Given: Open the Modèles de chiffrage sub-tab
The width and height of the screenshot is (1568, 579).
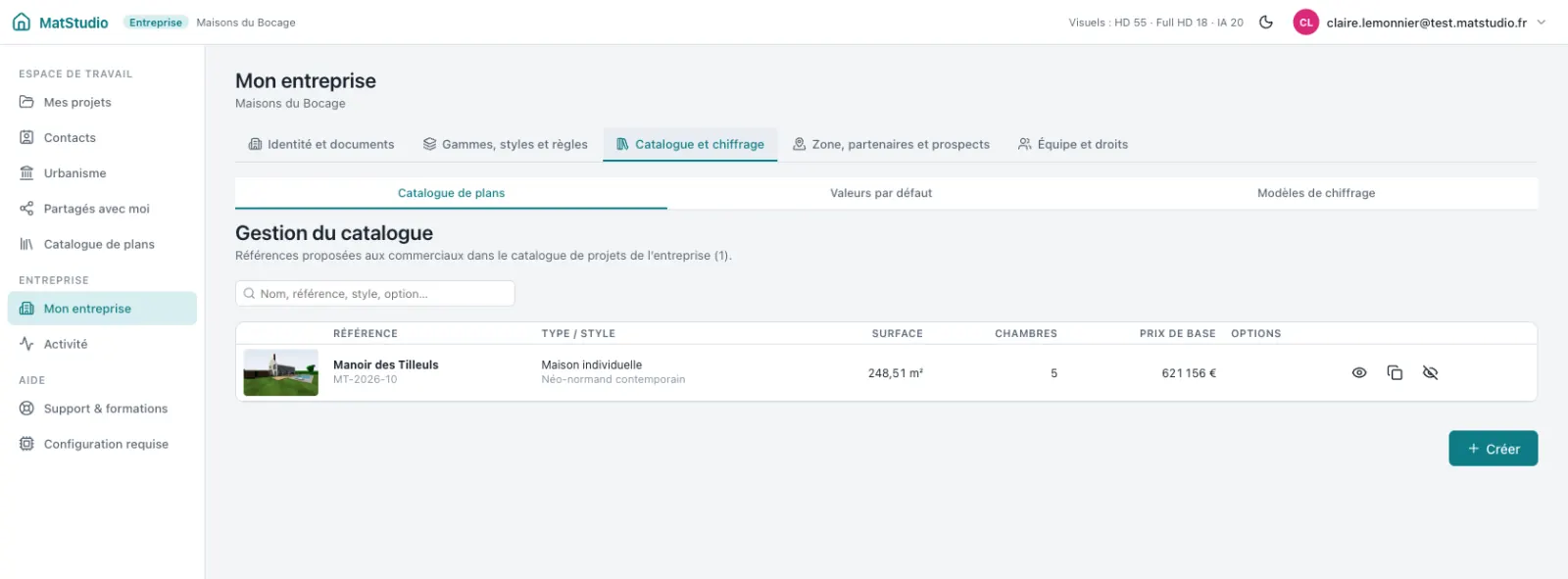Looking at the screenshot, I should click(1316, 193).
